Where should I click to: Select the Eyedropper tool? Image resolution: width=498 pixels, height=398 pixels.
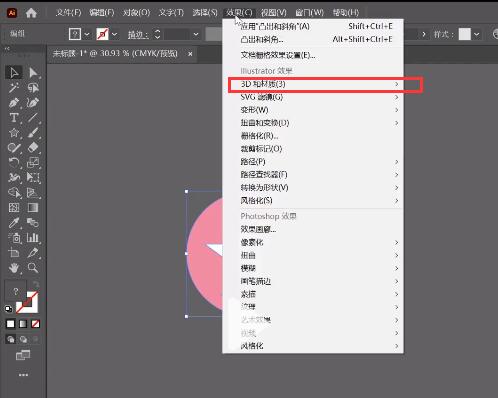click(14, 222)
